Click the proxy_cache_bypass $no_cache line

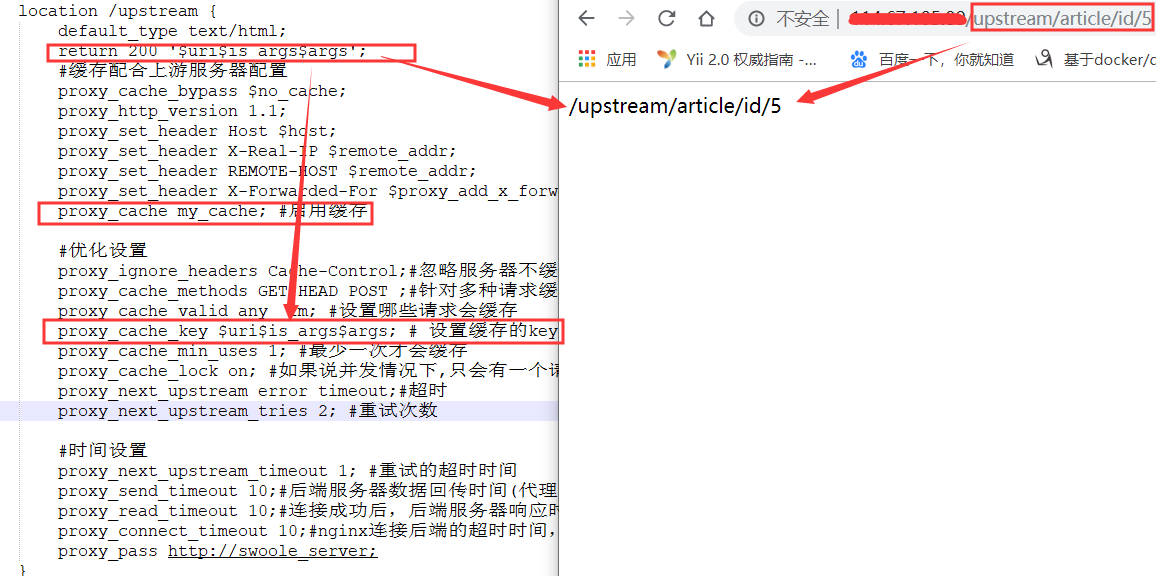click(x=202, y=91)
